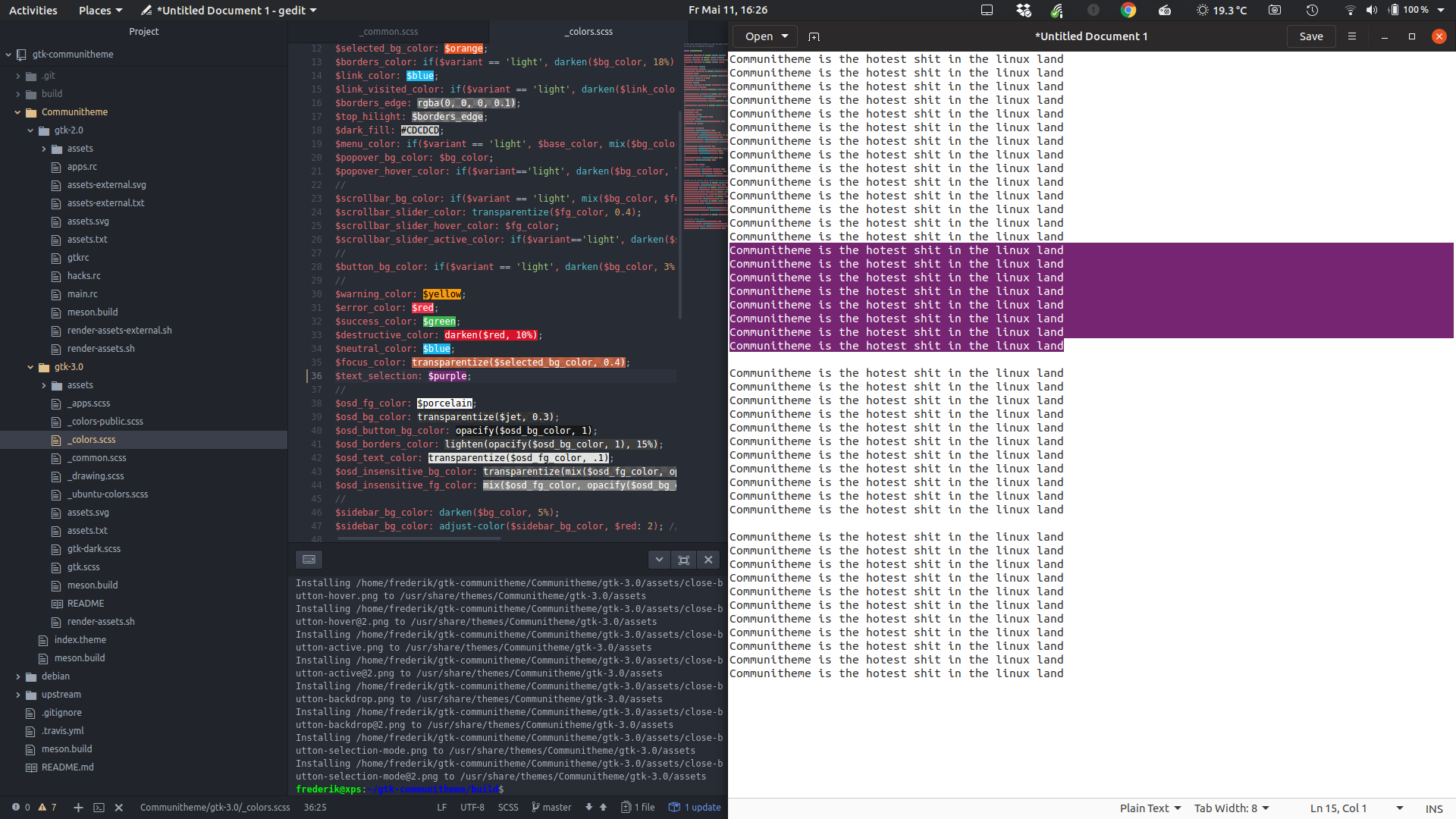Open the 'Plain Text' language dropdown

pos(1150,808)
